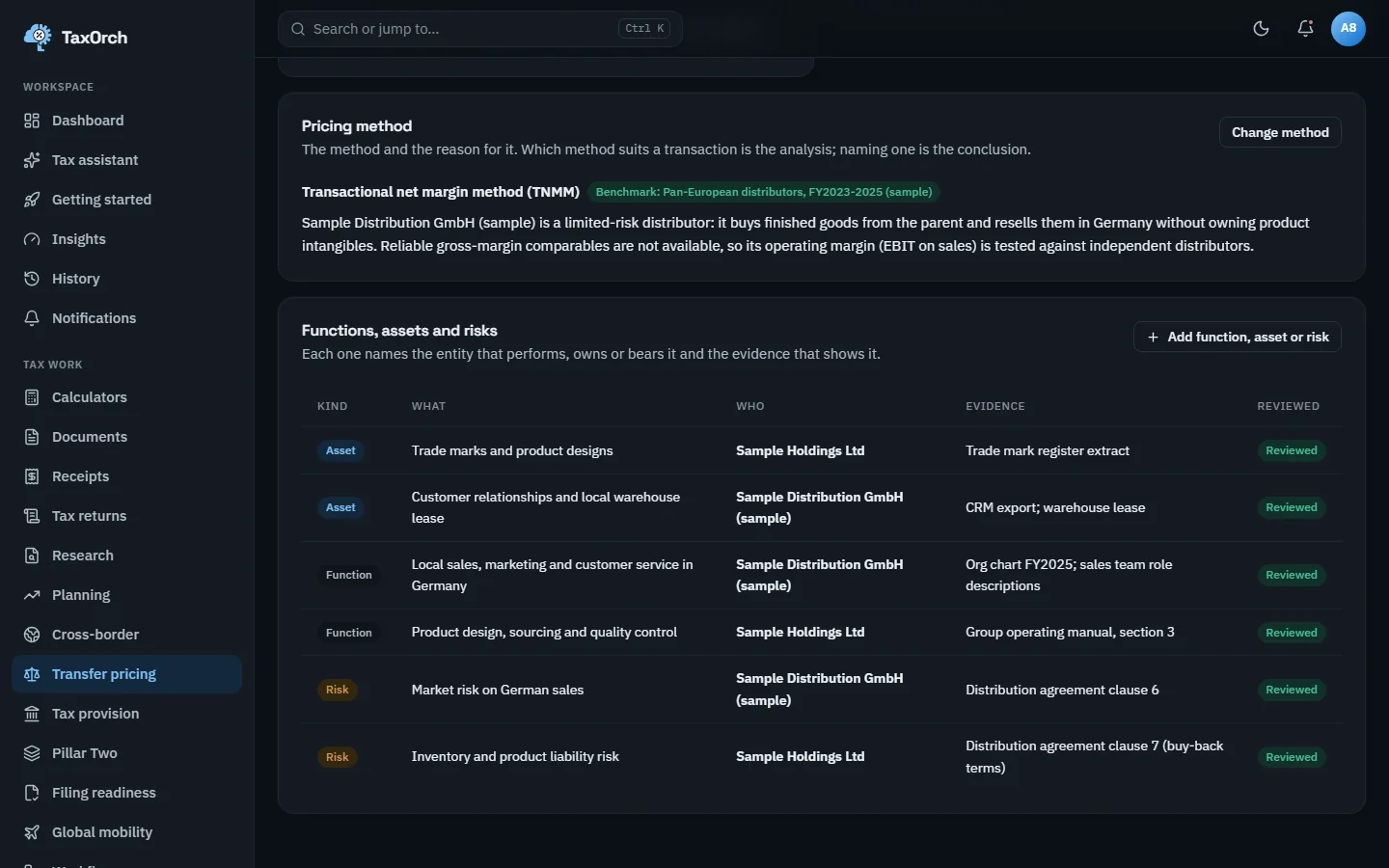Image resolution: width=1389 pixels, height=868 pixels.
Task: Click the Trade marks and product designs cell
Action: (x=512, y=450)
